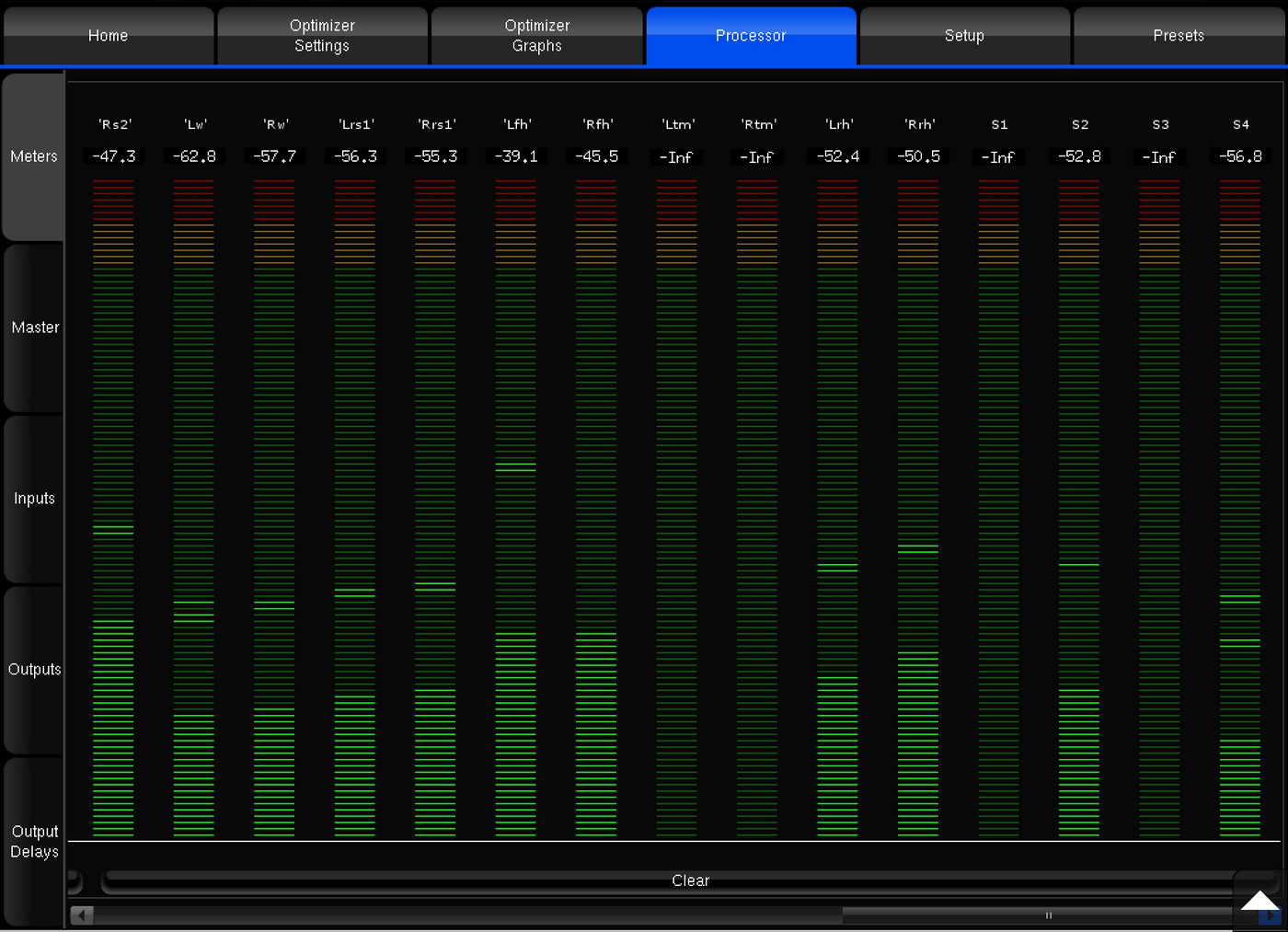Click the 'Rs2' level value -47.3
The height and width of the screenshot is (932, 1288).
pyautogui.click(x=114, y=156)
